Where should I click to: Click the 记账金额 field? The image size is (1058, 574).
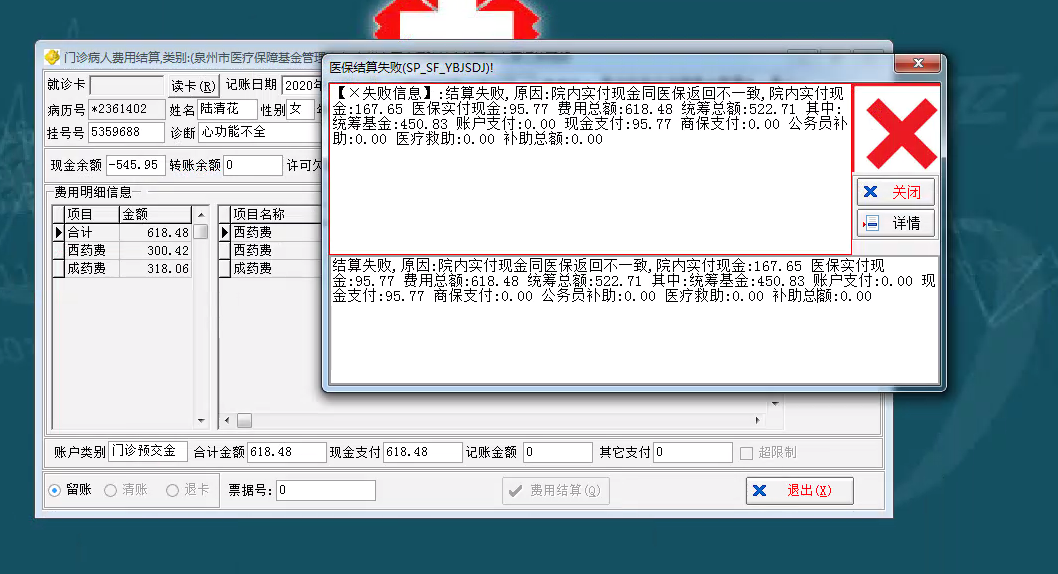coord(558,453)
